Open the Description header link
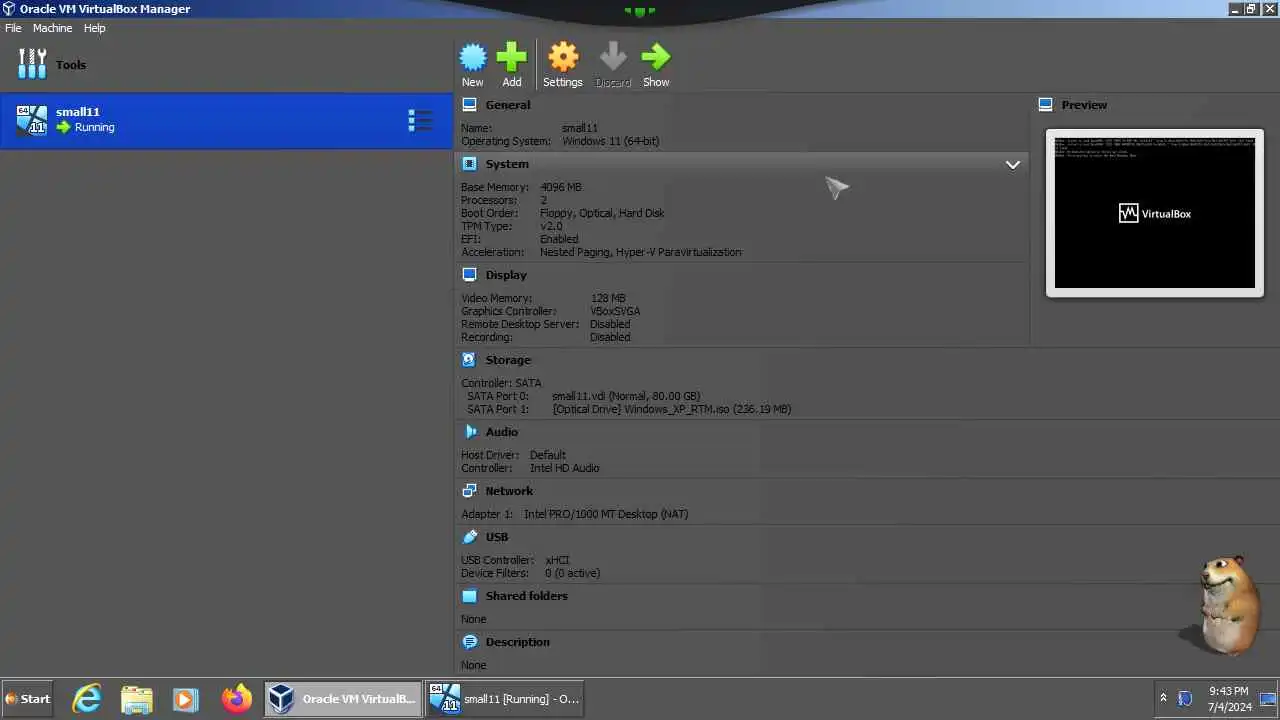Viewport: 1280px width, 720px height. [518, 642]
